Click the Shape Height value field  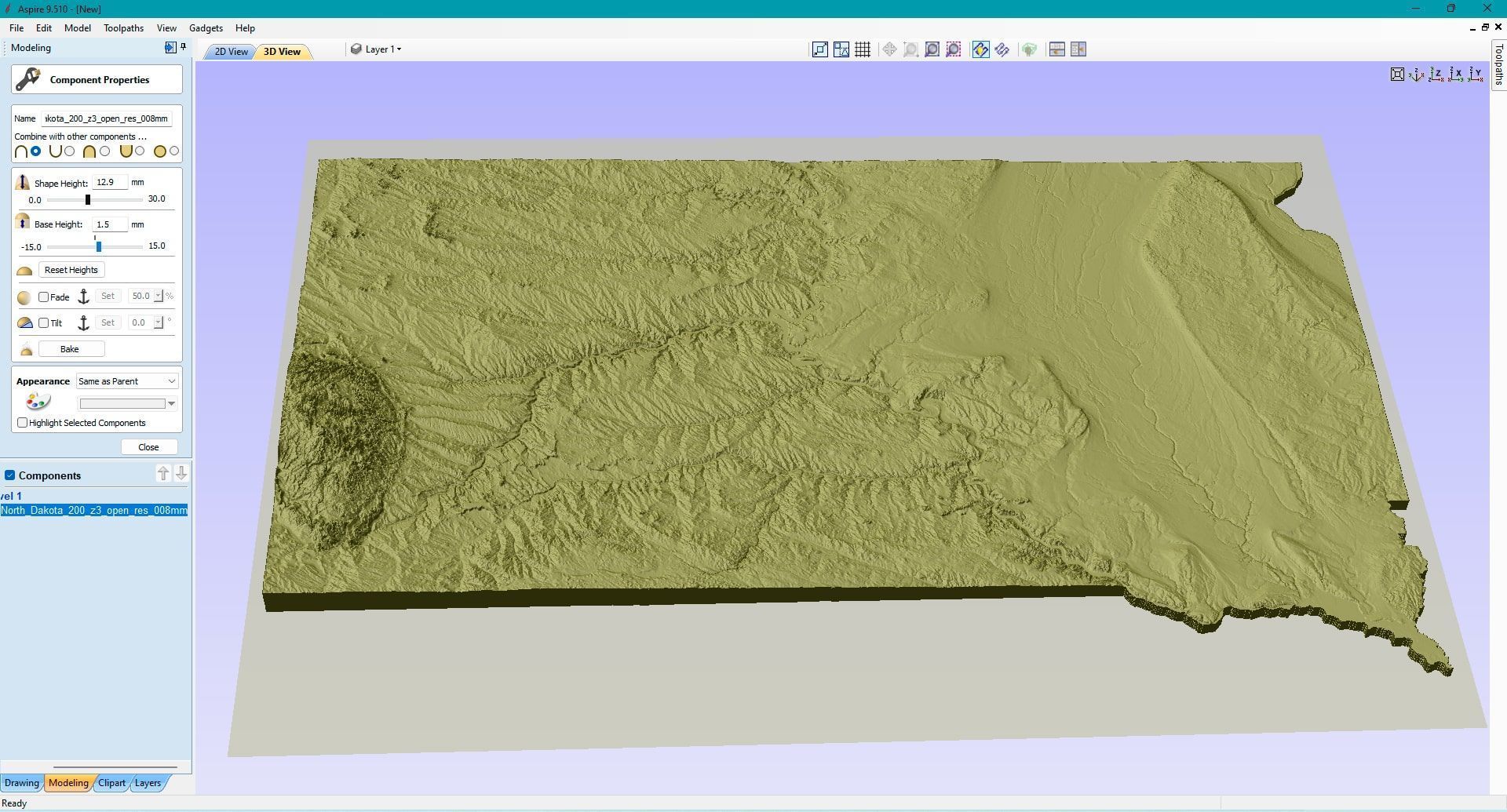click(109, 182)
